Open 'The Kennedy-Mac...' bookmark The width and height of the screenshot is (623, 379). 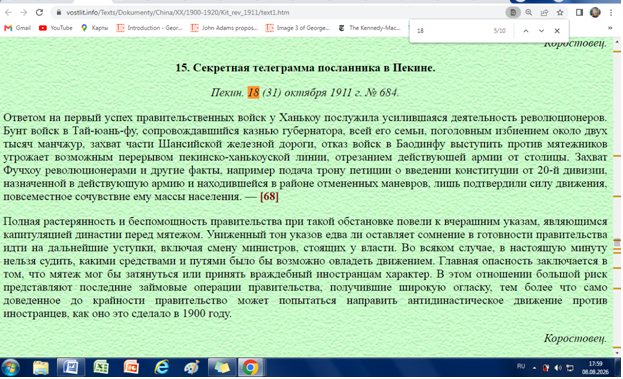point(370,28)
